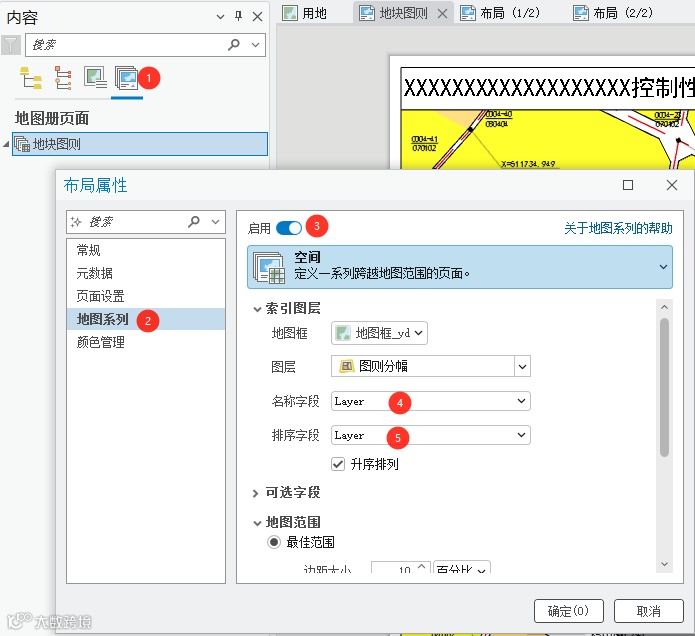Close the 布局属性 dialog

click(672, 185)
